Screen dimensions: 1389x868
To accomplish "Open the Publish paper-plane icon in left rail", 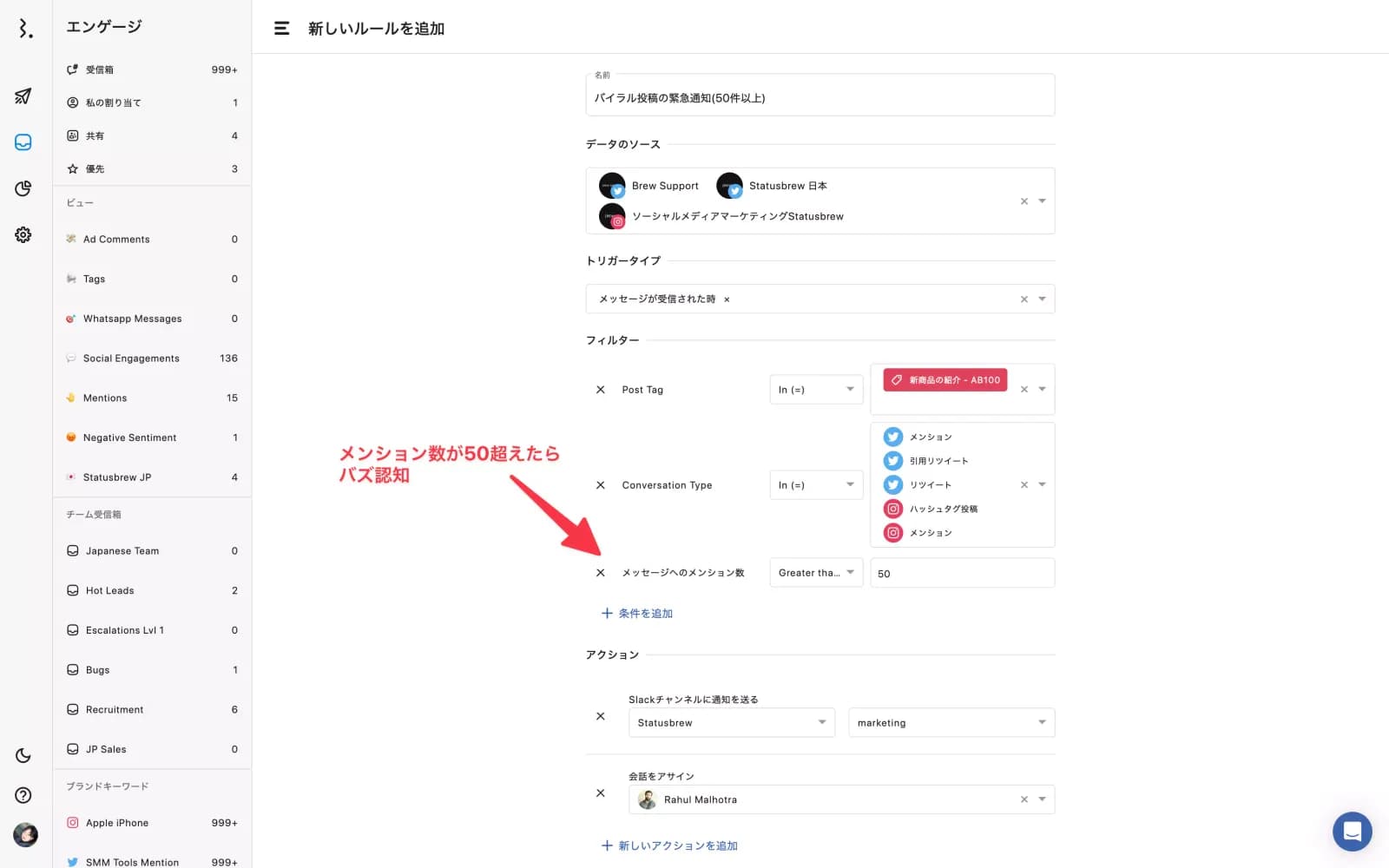I will tap(23, 95).
